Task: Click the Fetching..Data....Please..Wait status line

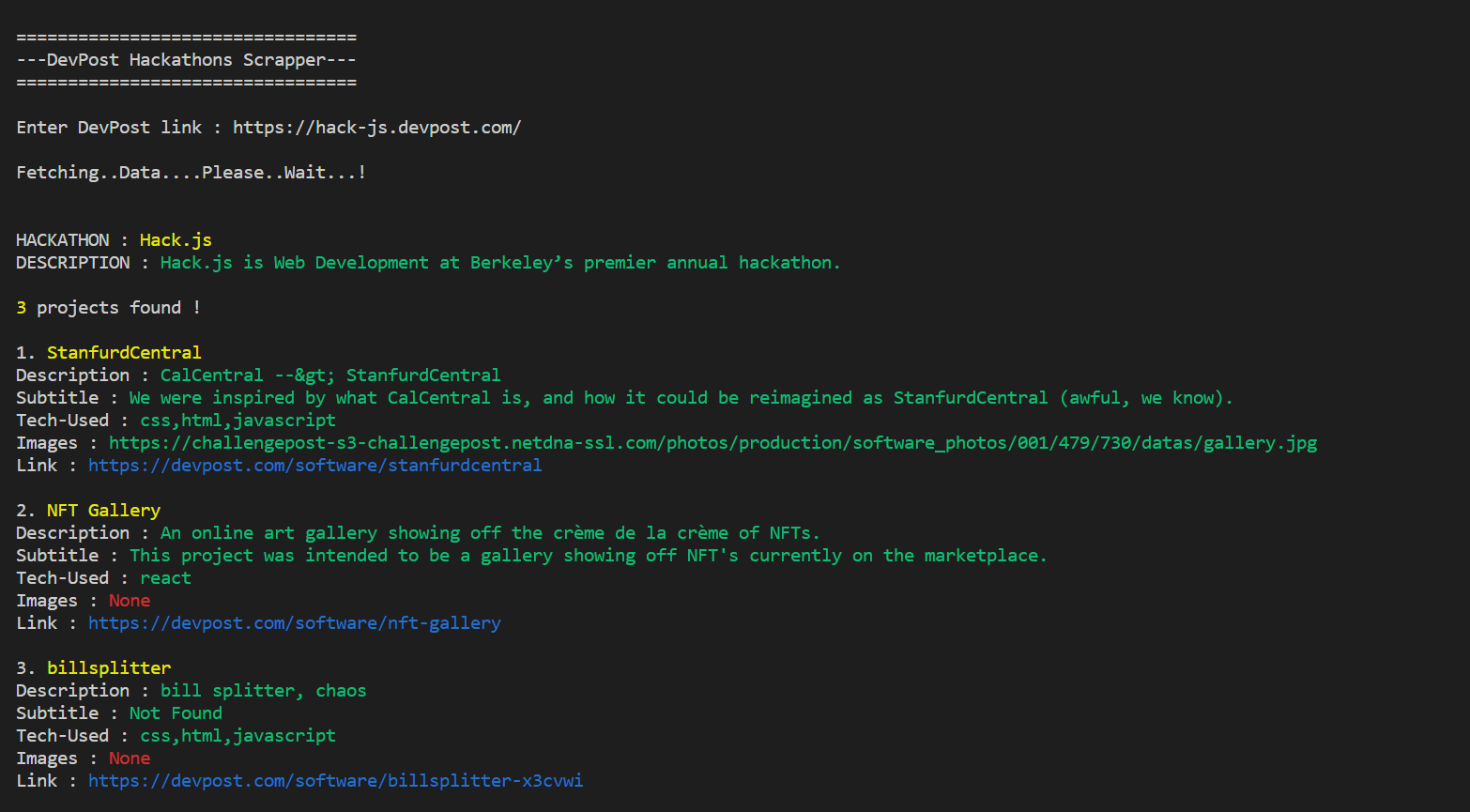Action: (191, 172)
